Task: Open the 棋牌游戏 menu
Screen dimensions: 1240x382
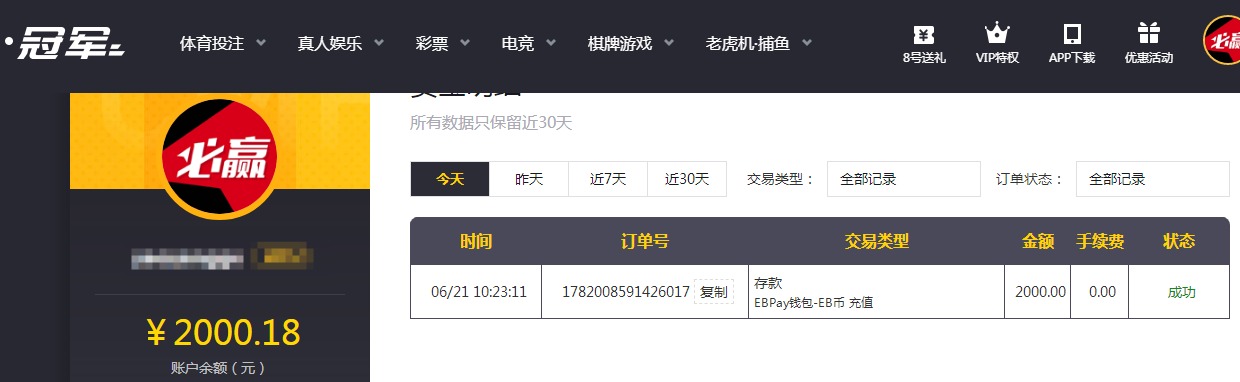Action: point(620,44)
